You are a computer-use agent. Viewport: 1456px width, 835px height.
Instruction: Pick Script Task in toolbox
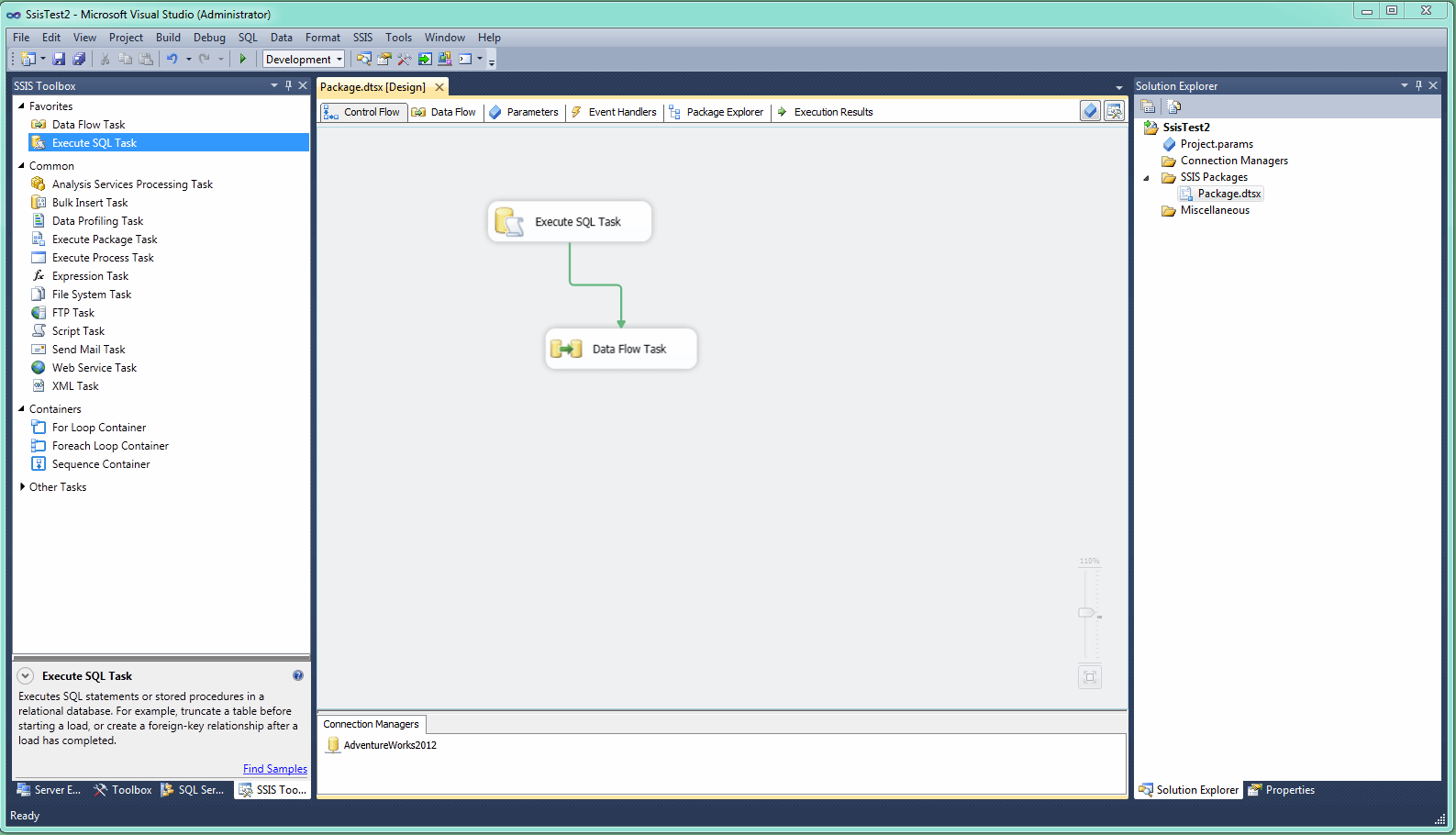pyautogui.click(x=78, y=331)
